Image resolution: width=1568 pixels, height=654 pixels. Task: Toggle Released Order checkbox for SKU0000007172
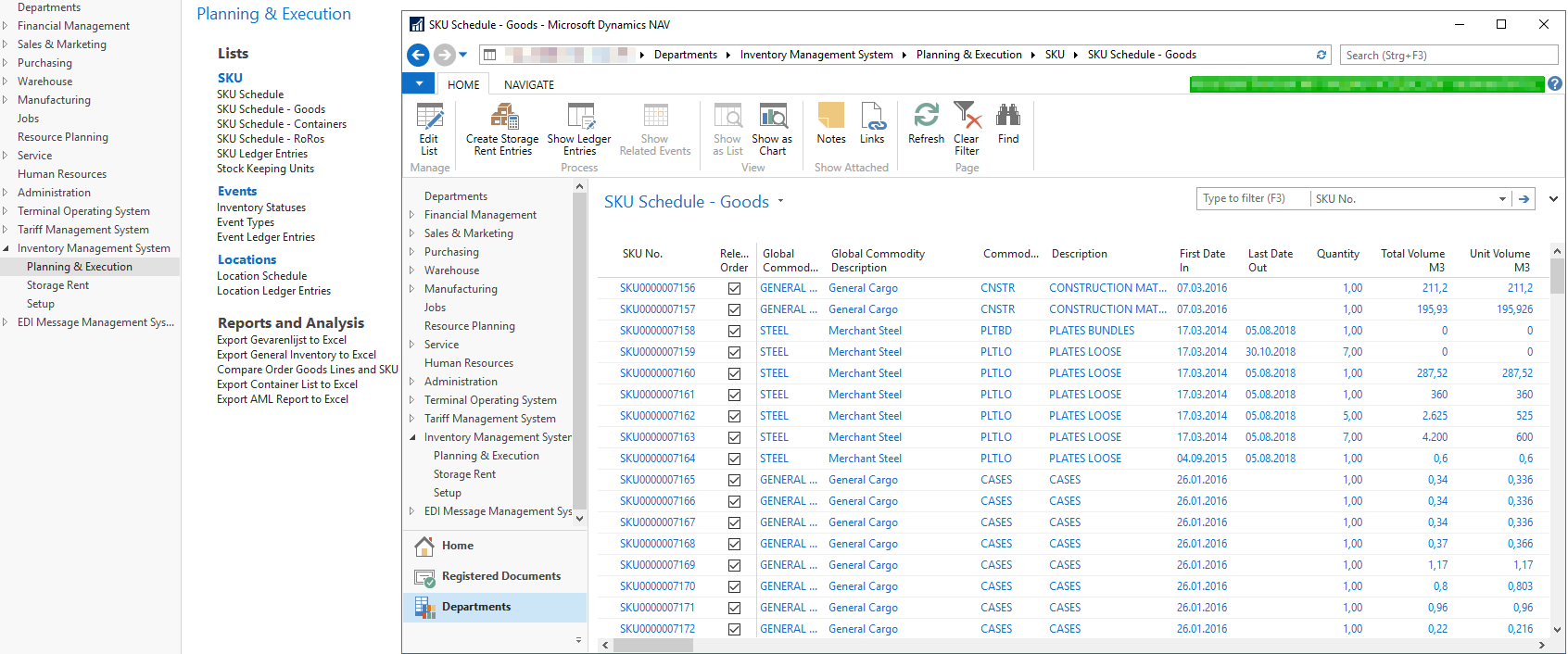[x=734, y=629]
